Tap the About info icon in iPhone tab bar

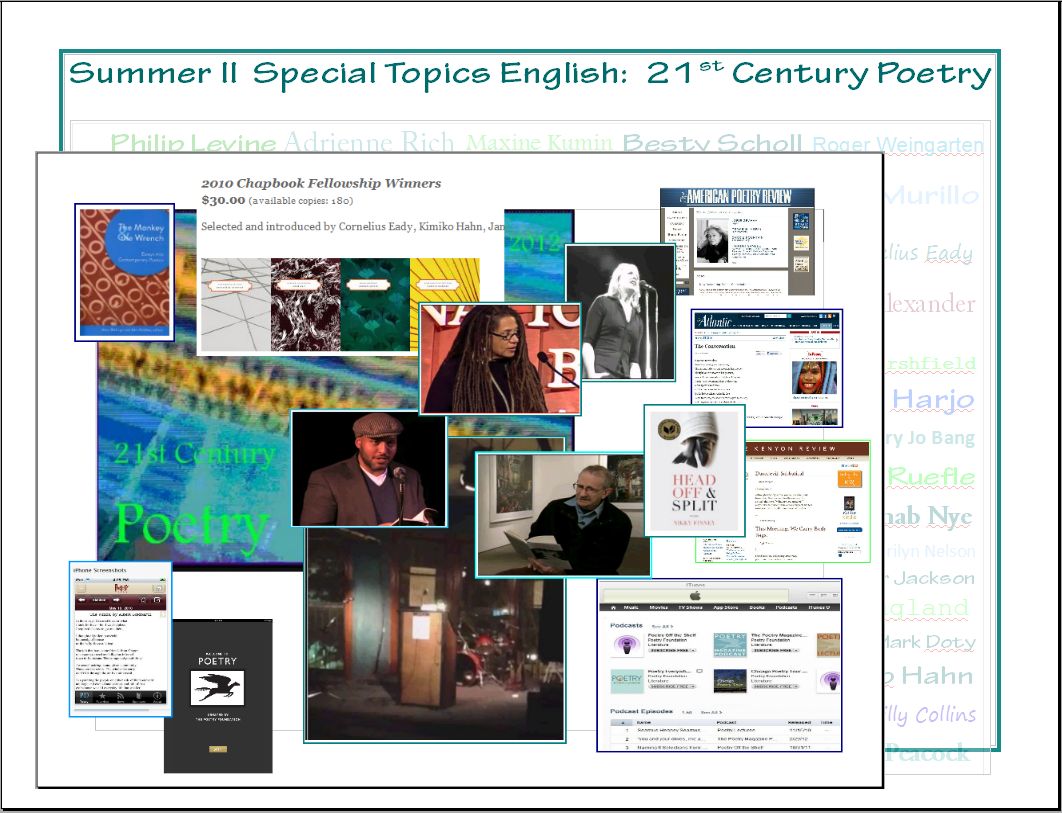(157, 694)
